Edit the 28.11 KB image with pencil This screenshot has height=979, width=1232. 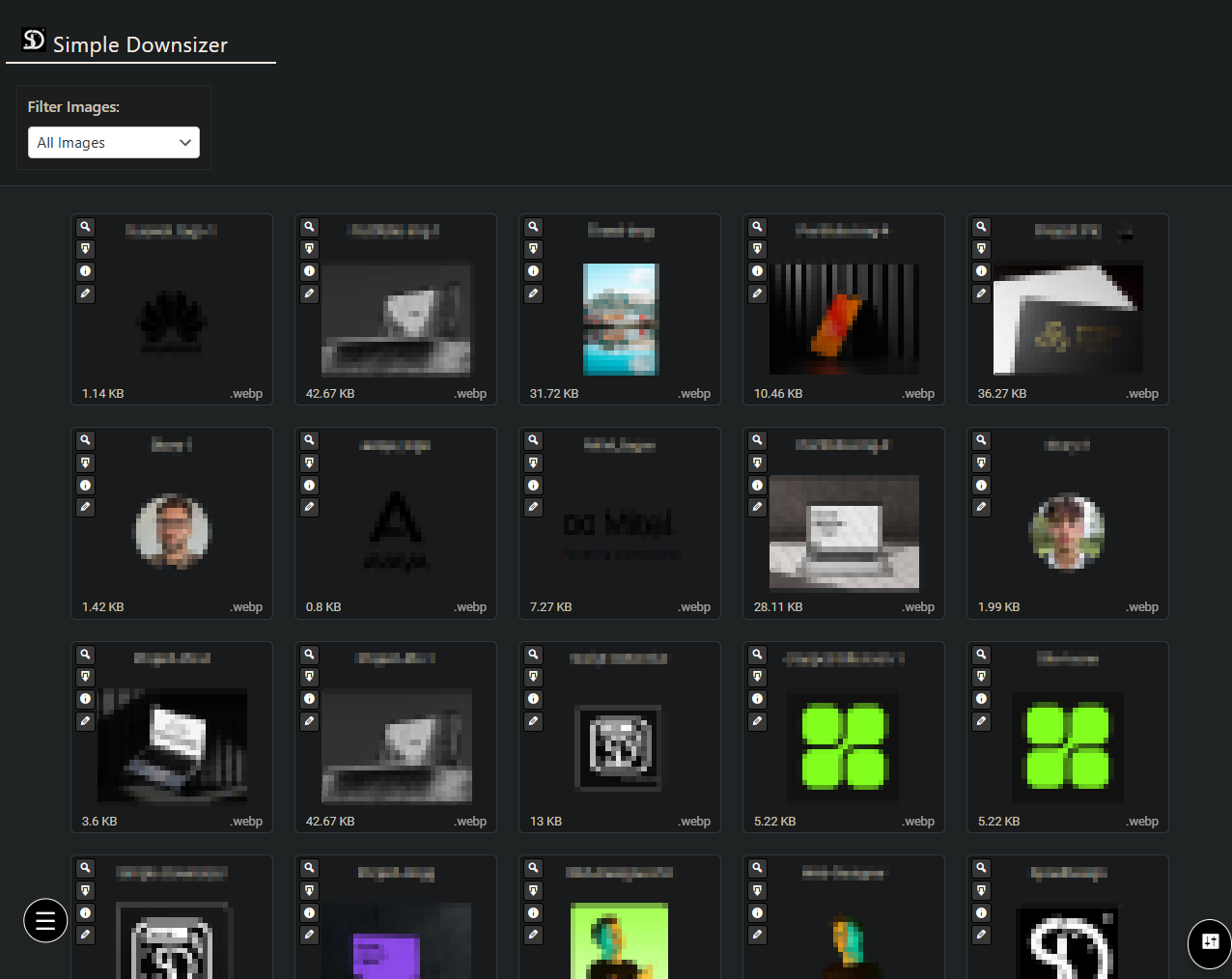pyautogui.click(x=758, y=507)
